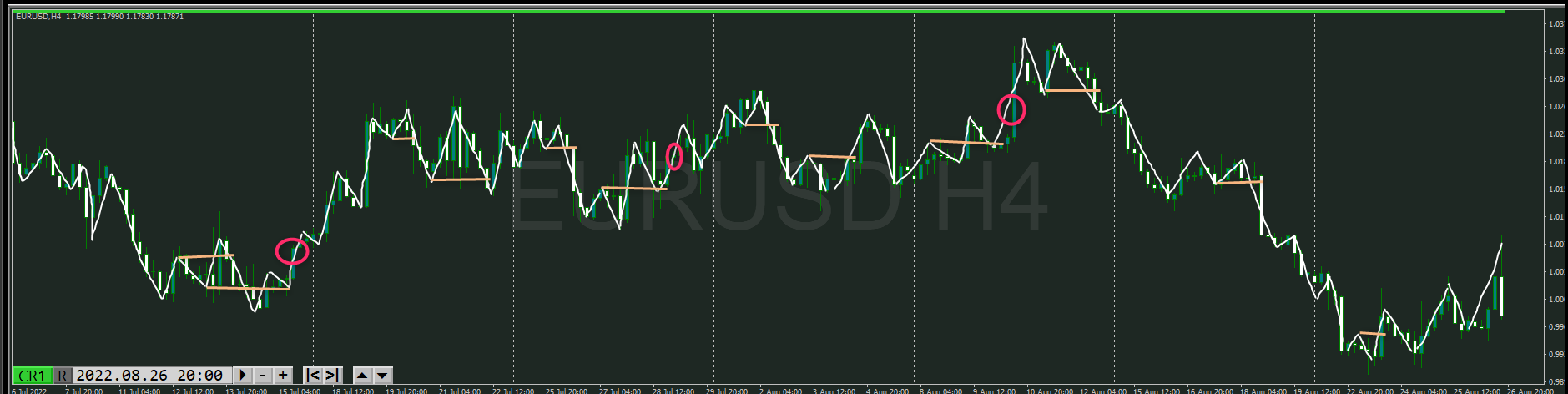Click the orange line near 12 Aug peak
This screenshot has width=1568, height=394.
1071,90
